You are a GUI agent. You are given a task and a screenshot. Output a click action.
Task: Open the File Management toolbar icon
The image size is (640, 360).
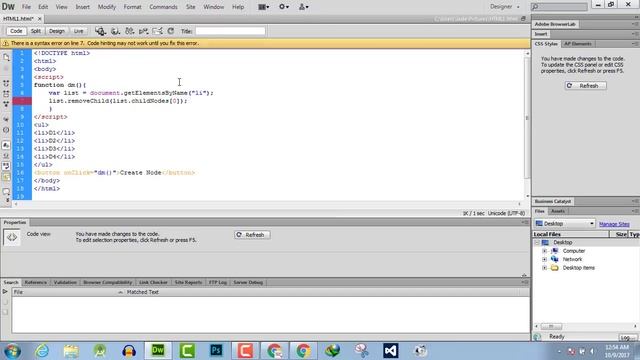coord(130,31)
